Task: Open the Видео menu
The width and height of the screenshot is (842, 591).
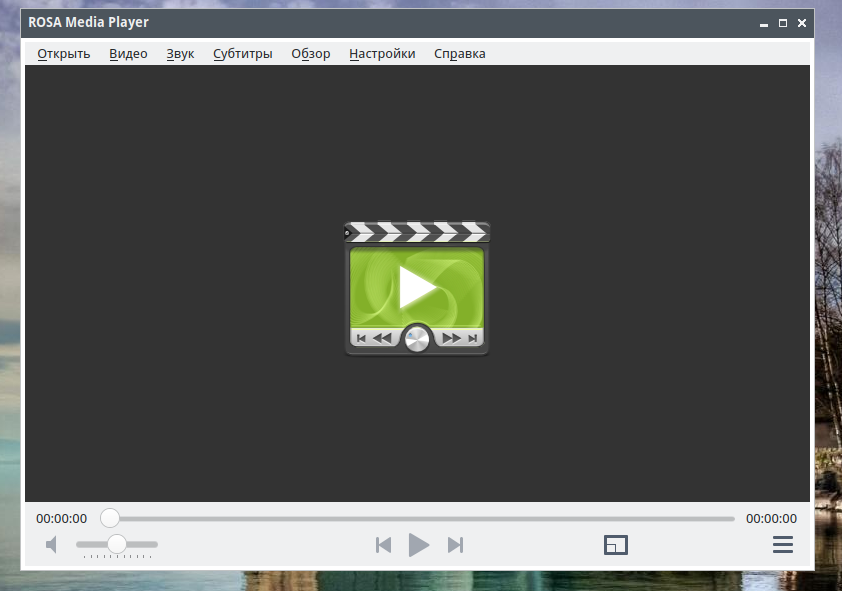Action: 128,54
